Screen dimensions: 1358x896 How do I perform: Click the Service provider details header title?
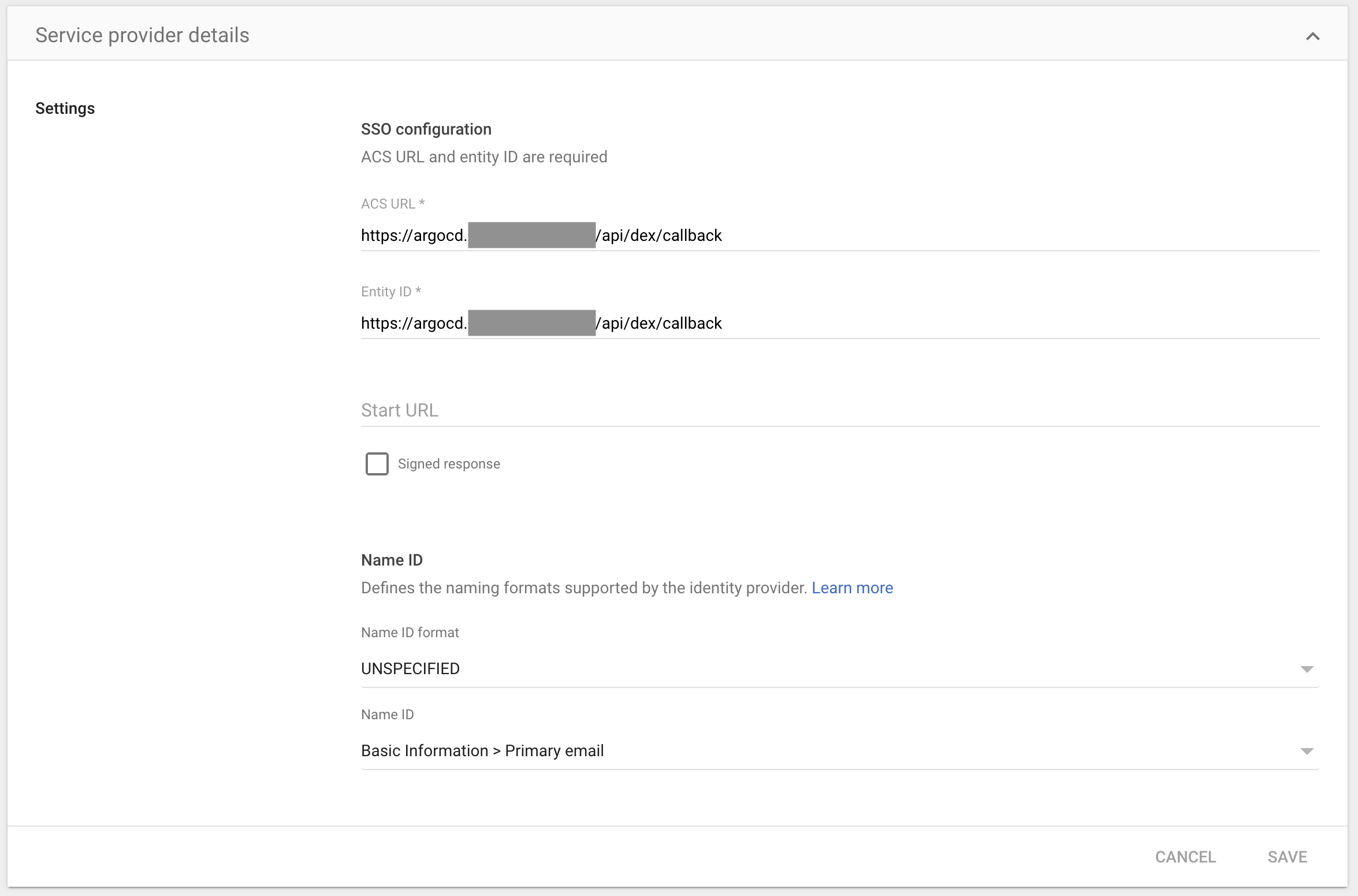tap(142, 35)
